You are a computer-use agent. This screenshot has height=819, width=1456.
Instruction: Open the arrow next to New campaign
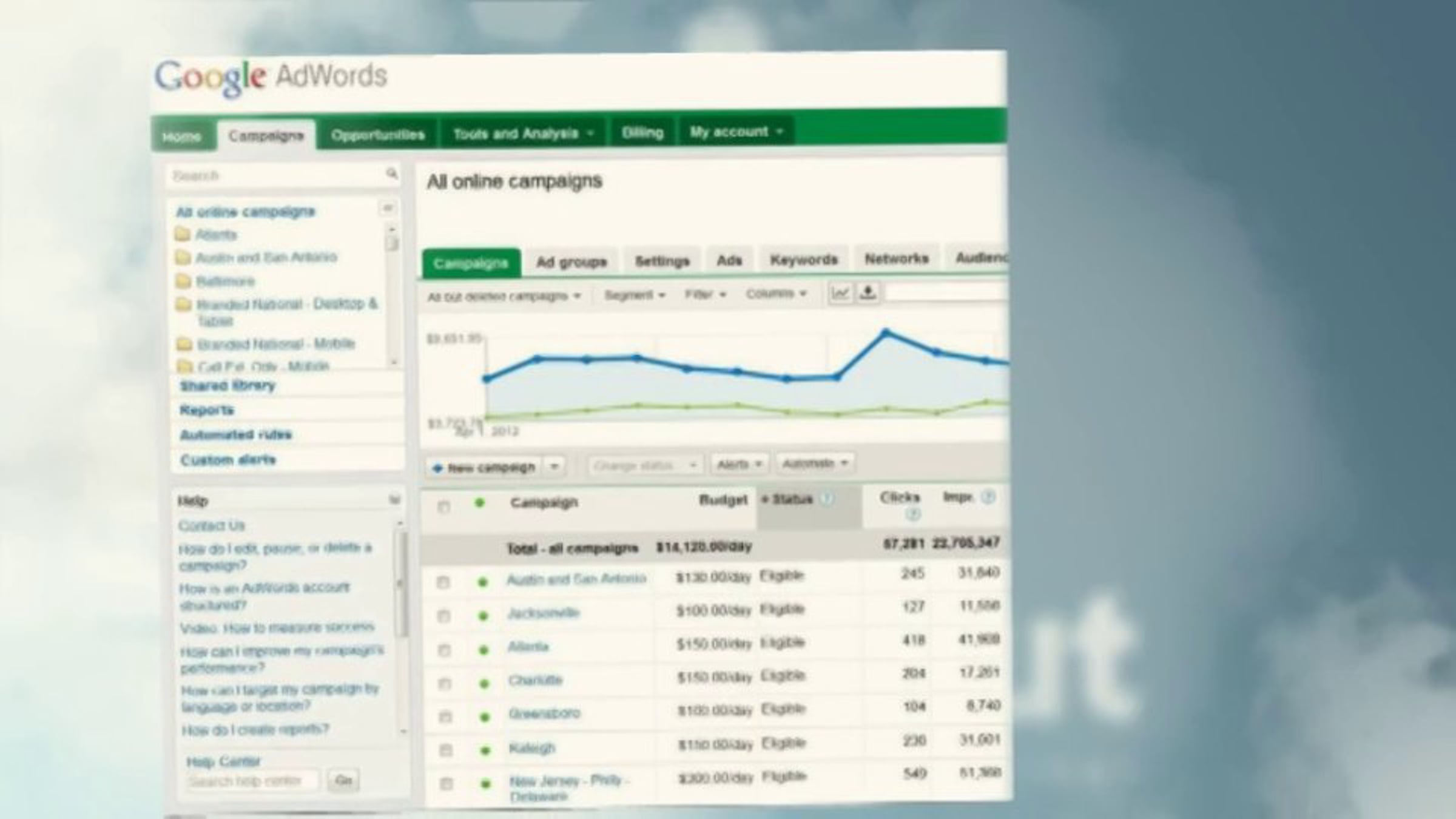coord(554,467)
